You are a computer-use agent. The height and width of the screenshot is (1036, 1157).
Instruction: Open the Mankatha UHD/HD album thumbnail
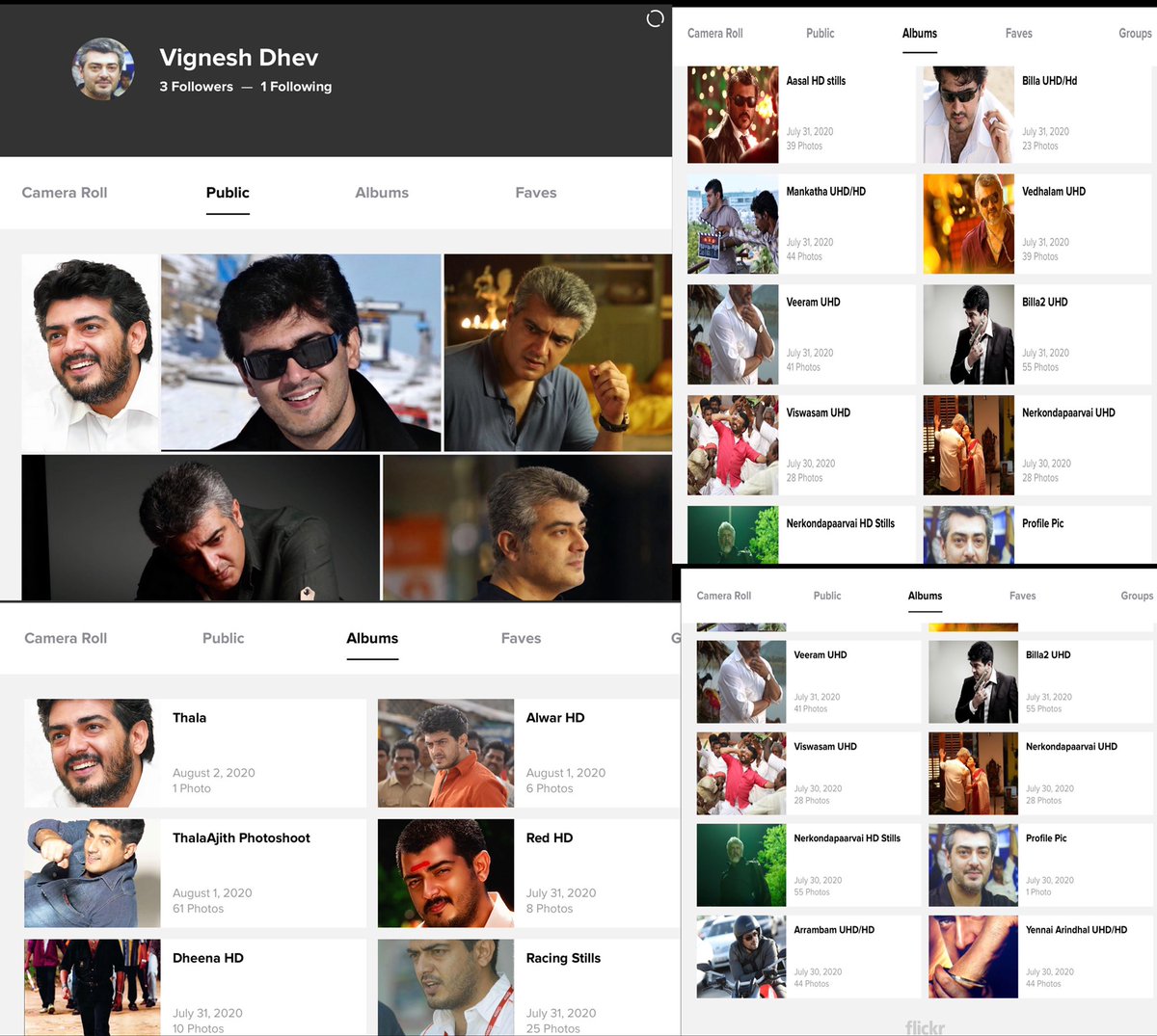(733, 224)
